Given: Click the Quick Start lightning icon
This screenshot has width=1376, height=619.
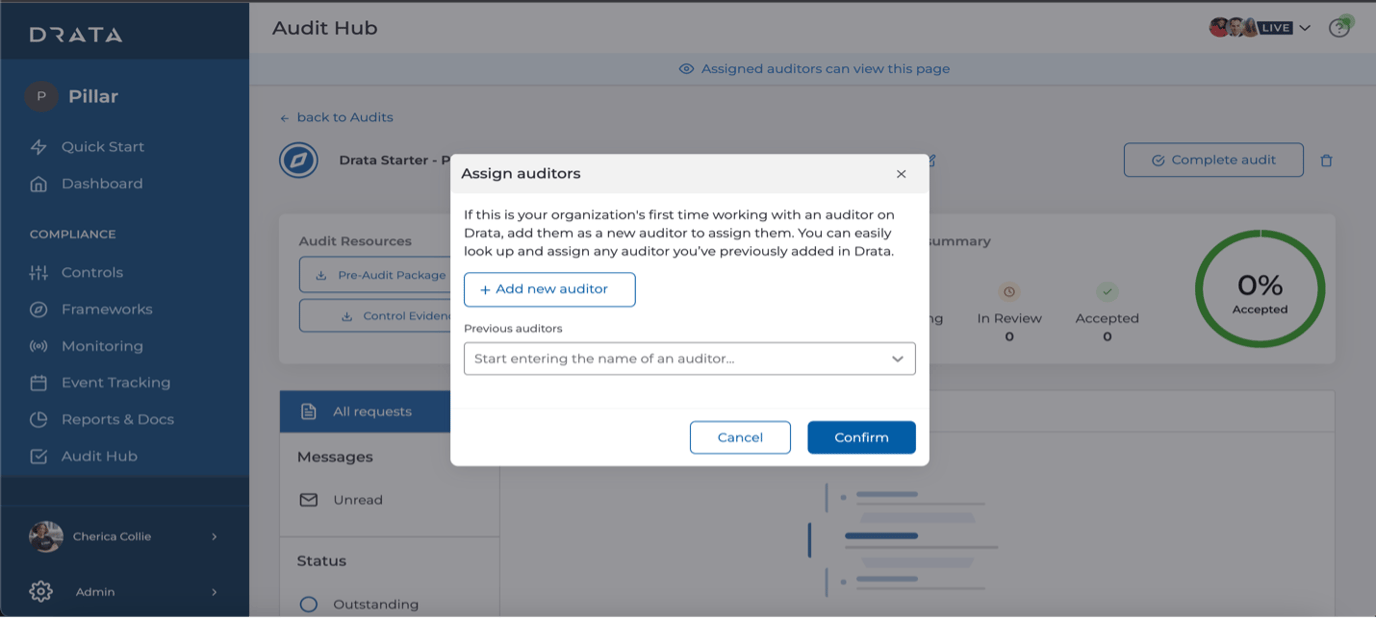Looking at the screenshot, I should click(x=39, y=147).
